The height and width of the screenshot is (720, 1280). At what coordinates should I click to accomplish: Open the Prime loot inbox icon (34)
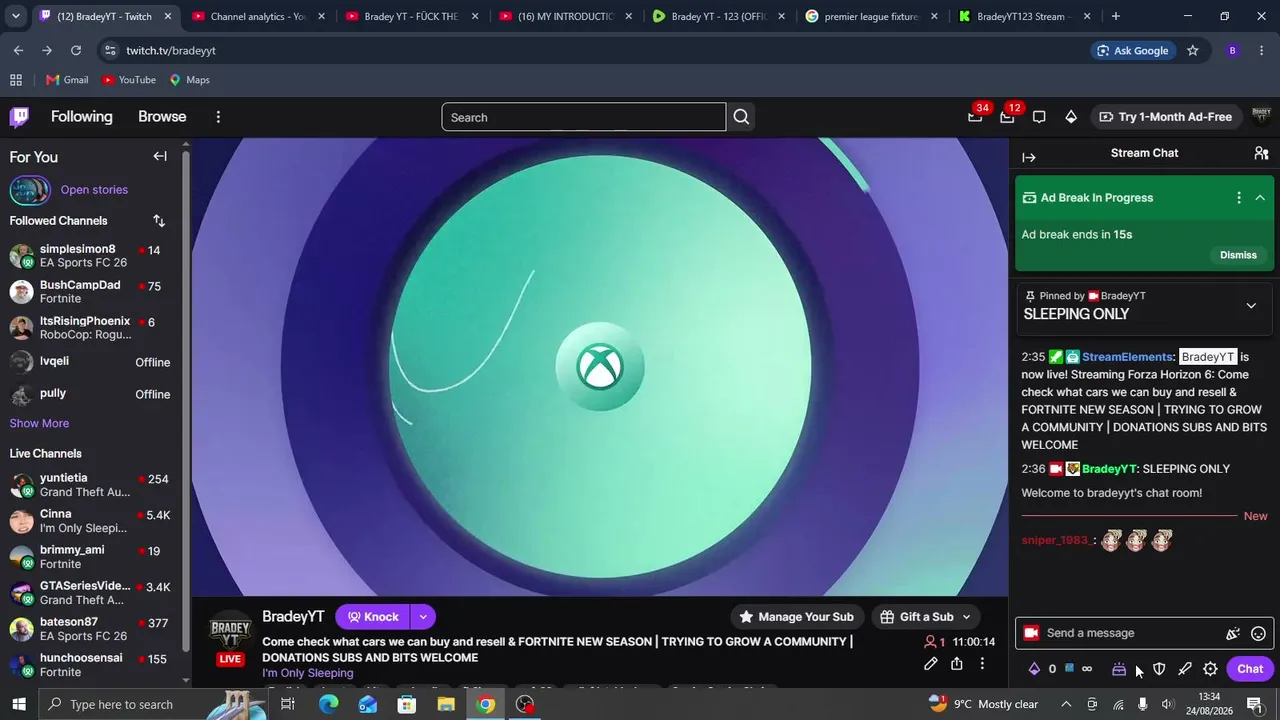(x=975, y=117)
